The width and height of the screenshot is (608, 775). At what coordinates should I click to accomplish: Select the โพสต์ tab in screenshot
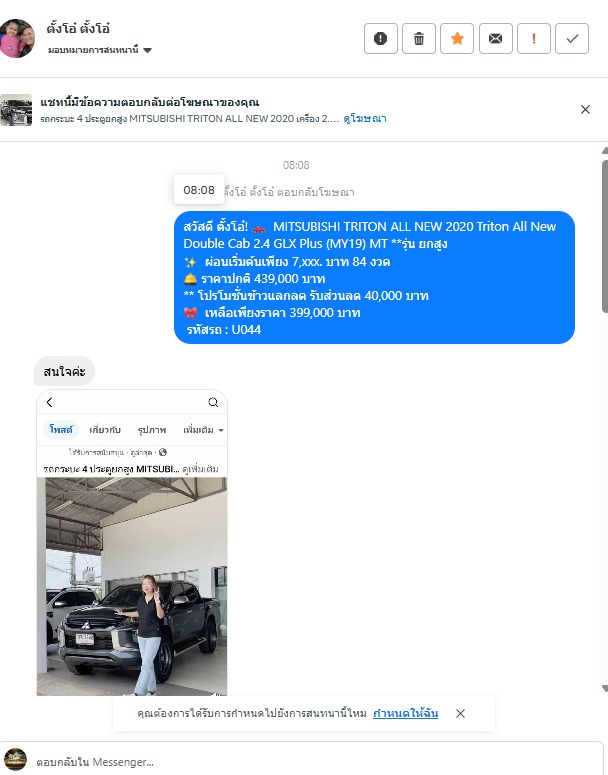pyautogui.click(x=61, y=430)
